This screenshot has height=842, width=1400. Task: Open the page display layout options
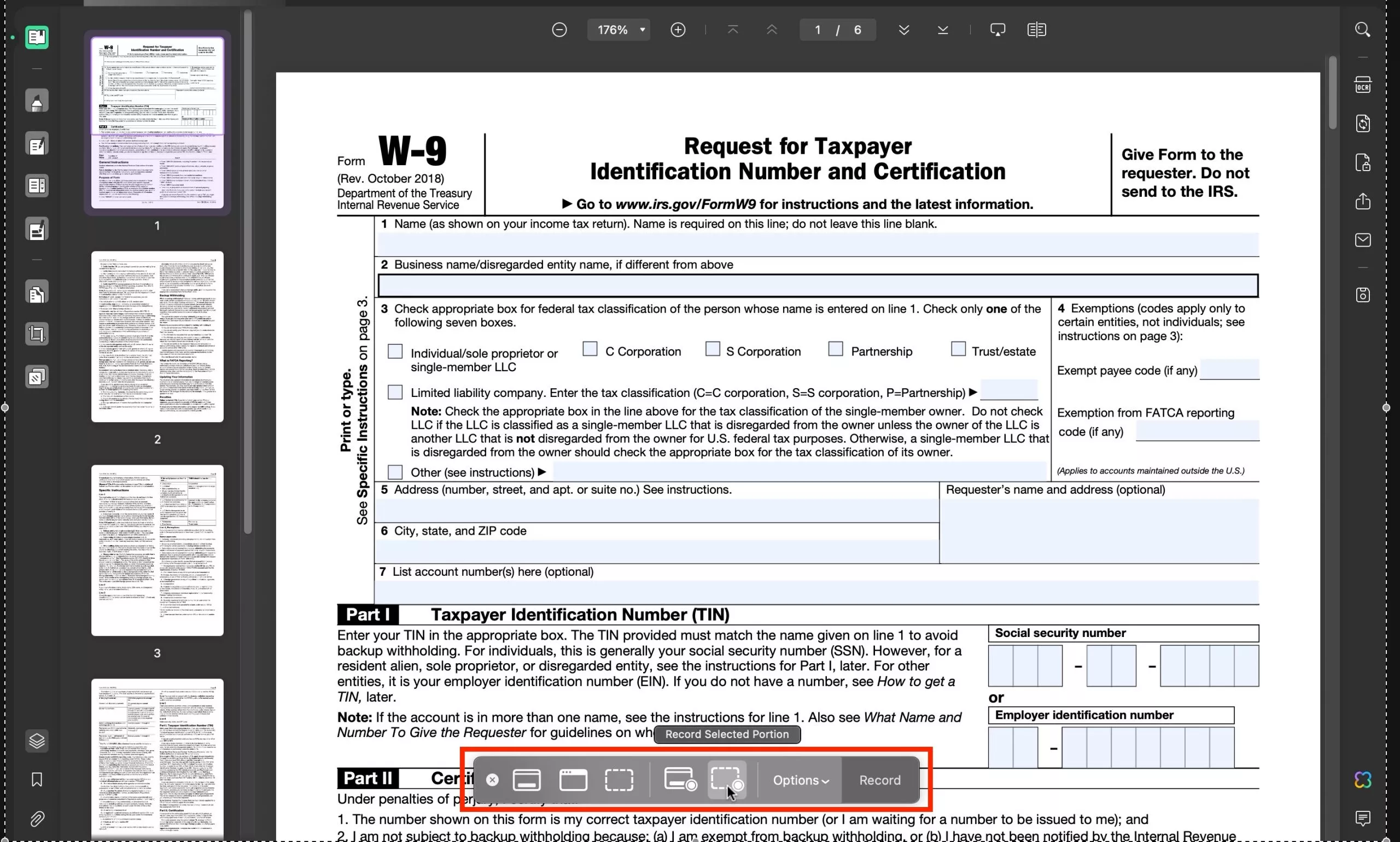click(1036, 30)
